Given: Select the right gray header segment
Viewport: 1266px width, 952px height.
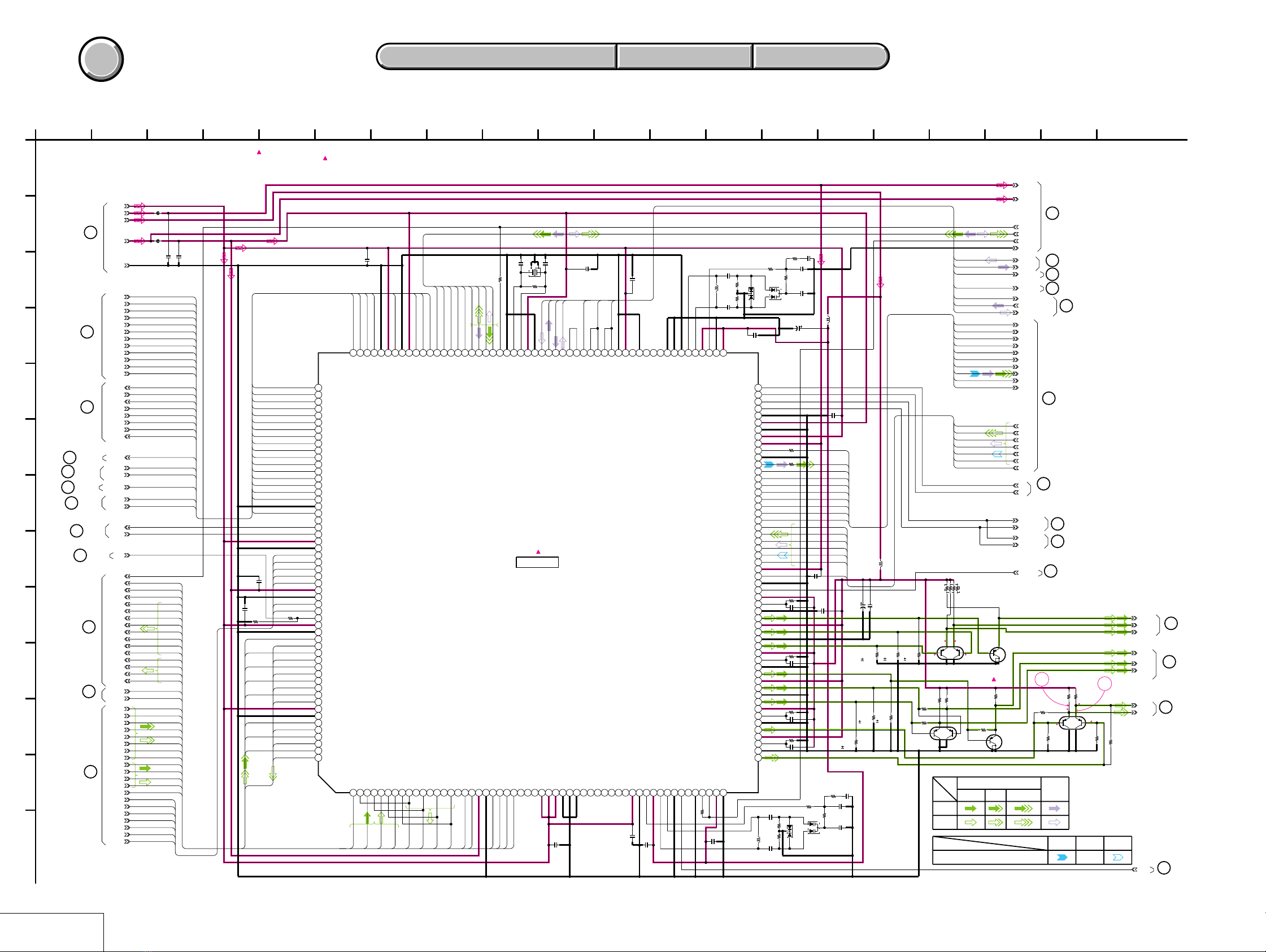Looking at the screenshot, I should click(x=821, y=56).
